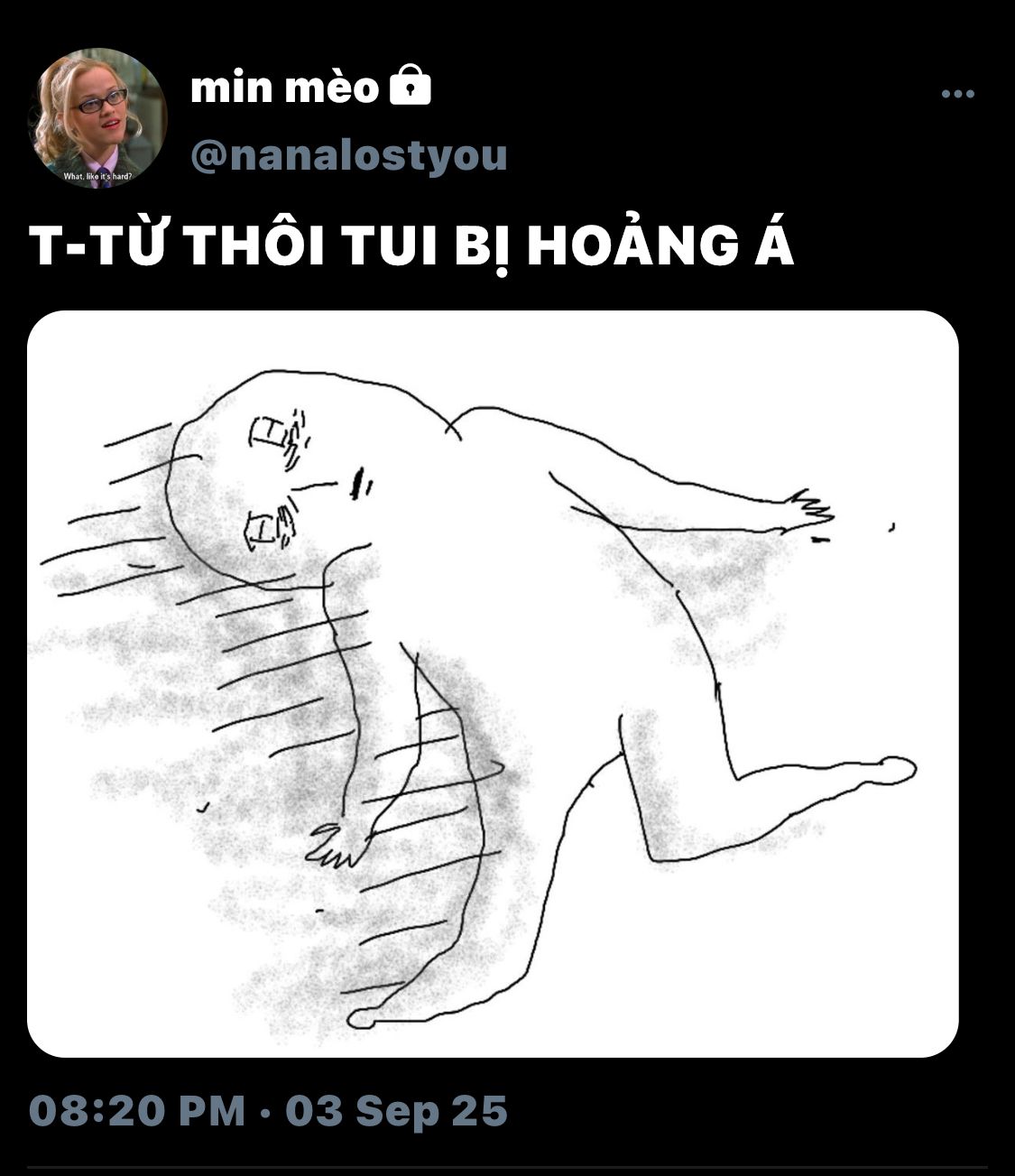Screen dimensions: 1015x1176
Task: Select the tweet text T-TỪ THÔI TUI BỊ HOẢNG Á
Action: [x=411, y=245]
